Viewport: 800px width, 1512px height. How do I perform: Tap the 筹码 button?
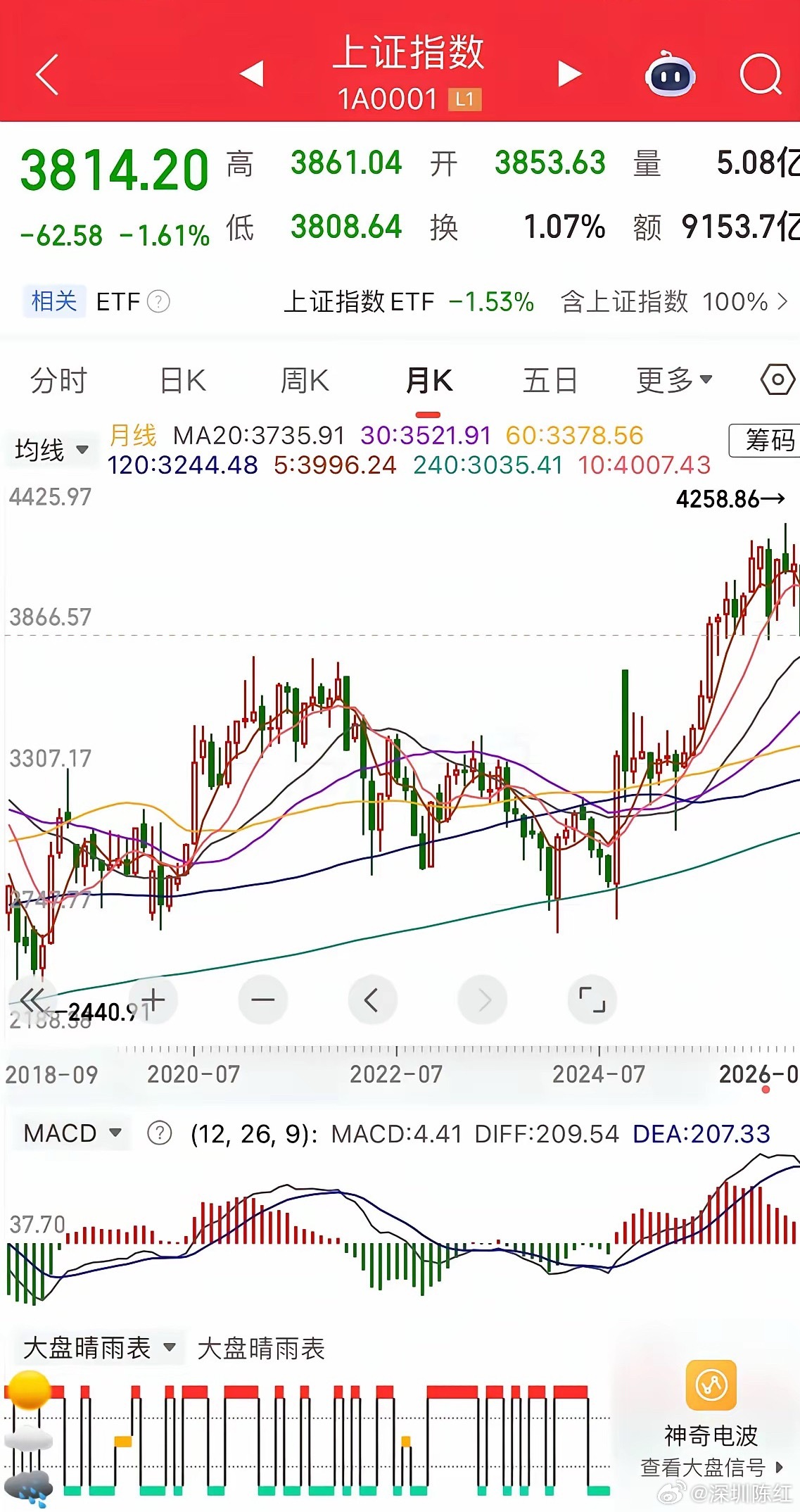pyautogui.click(x=766, y=441)
